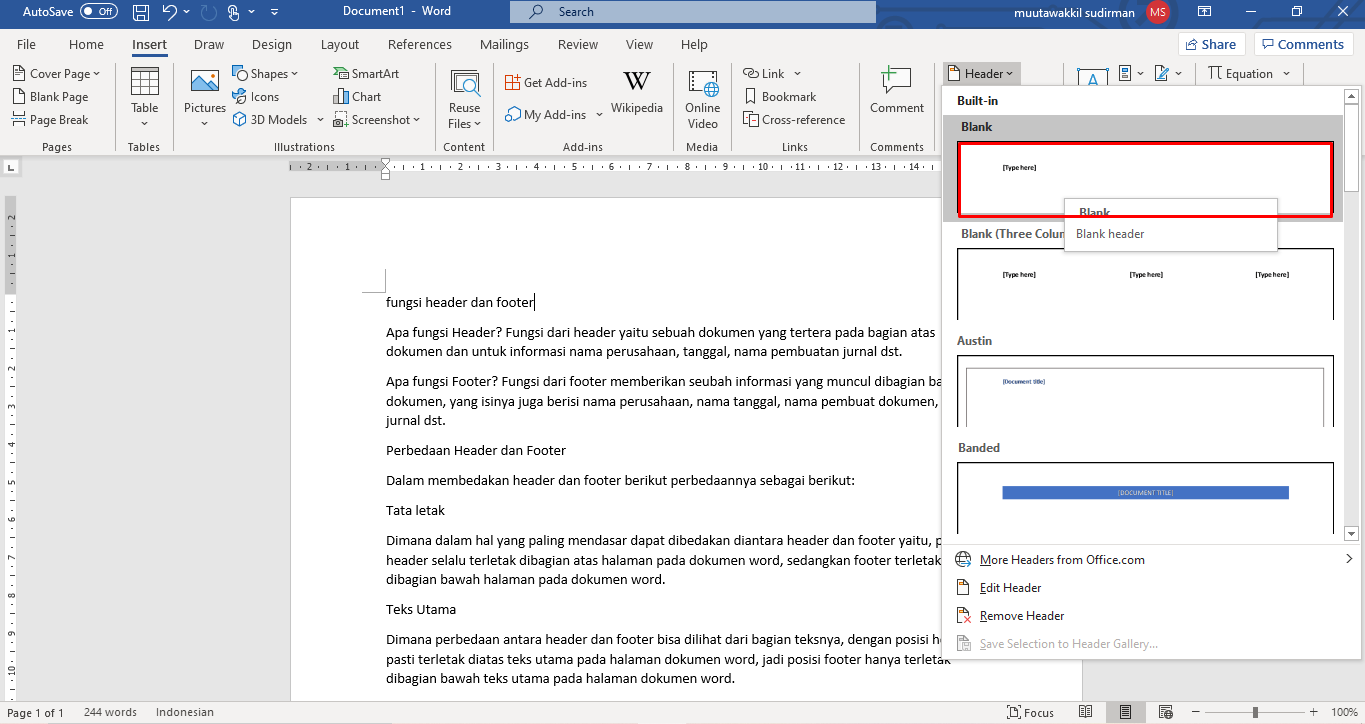
Task: Enable Focus mode in status bar
Action: point(1030,712)
